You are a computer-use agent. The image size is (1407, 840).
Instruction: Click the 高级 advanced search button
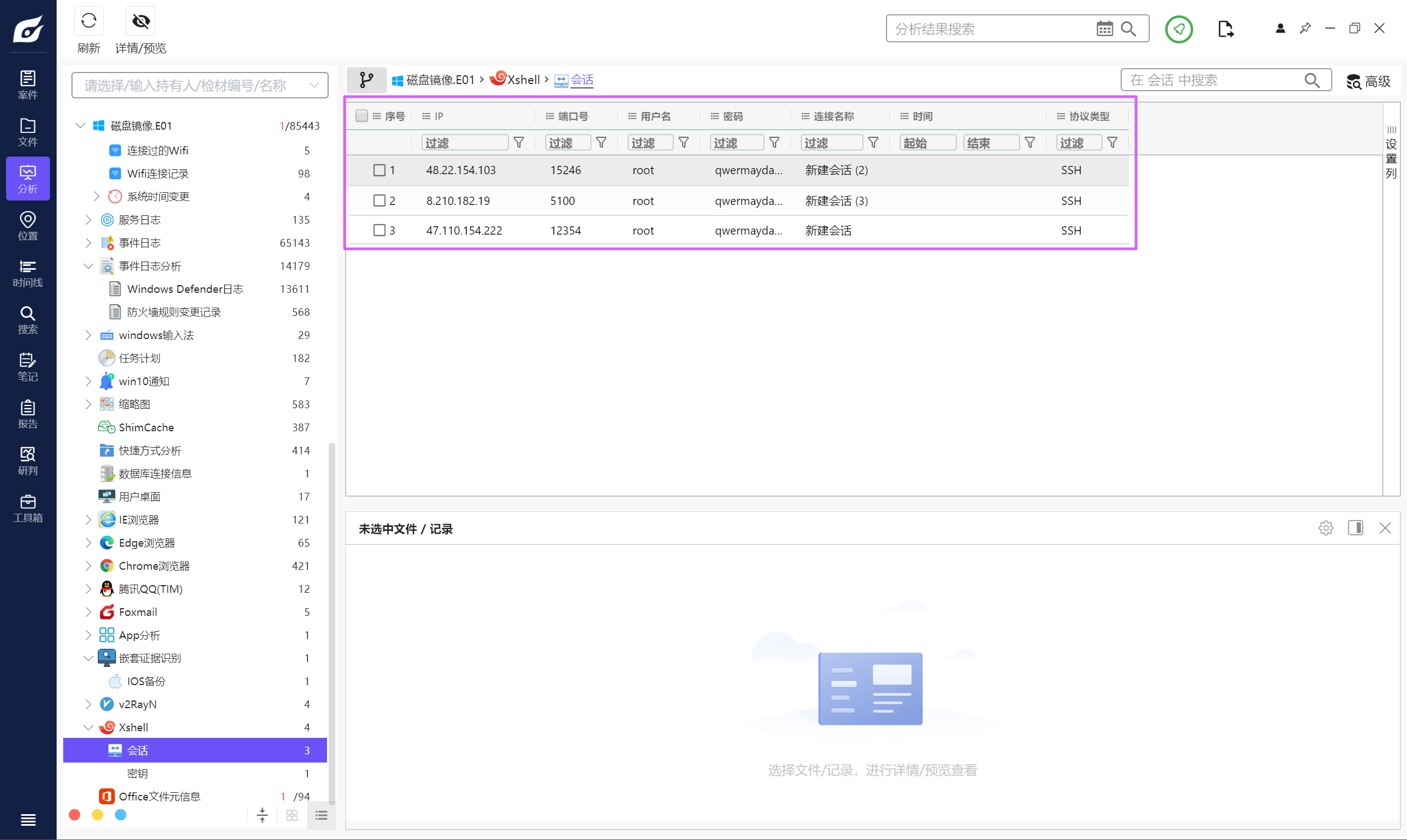click(x=1368, y=81)
